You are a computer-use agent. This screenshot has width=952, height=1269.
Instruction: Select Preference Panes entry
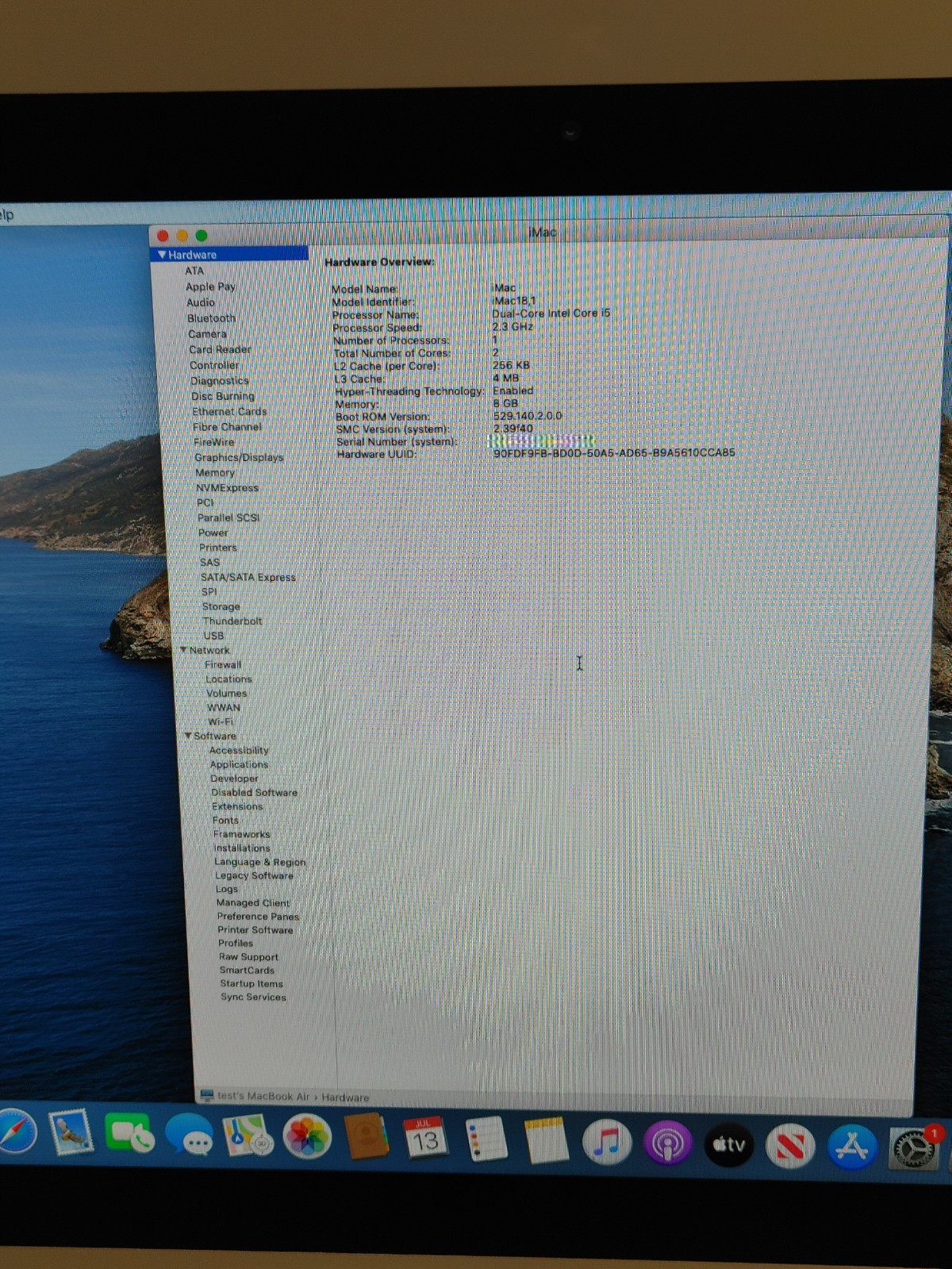click(x=258, y=916)
